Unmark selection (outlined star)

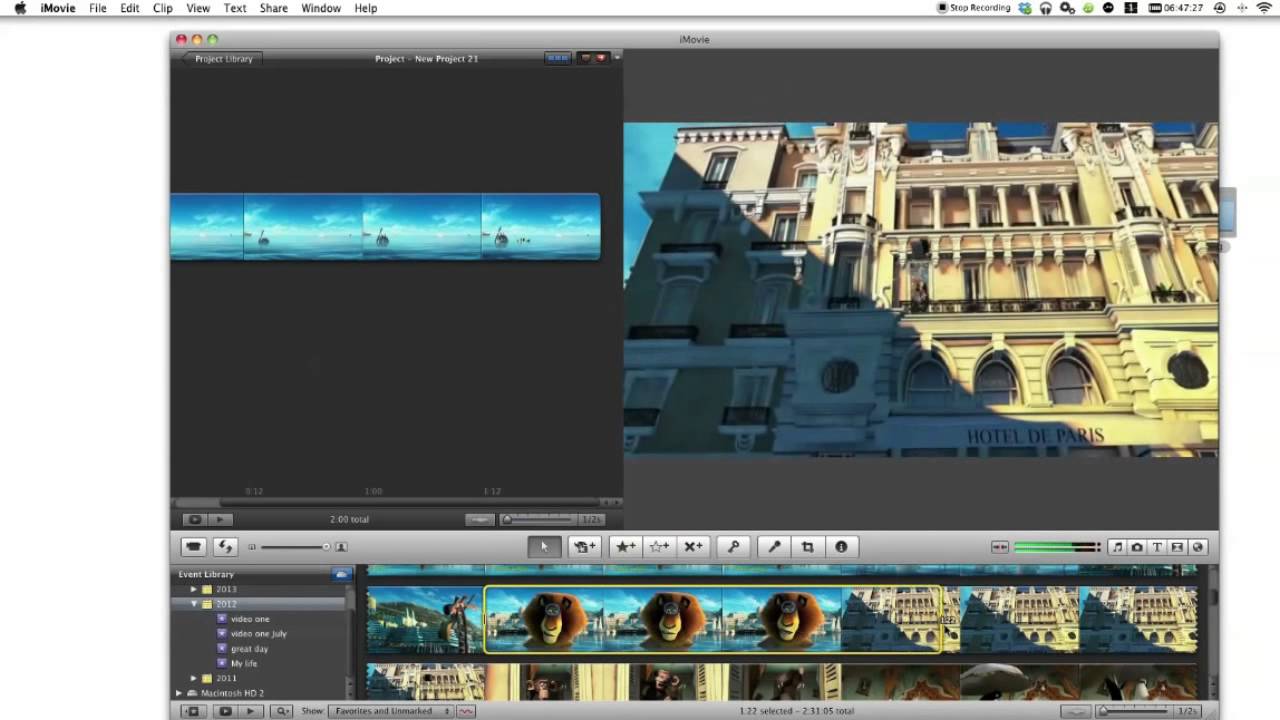click(660, 547)
